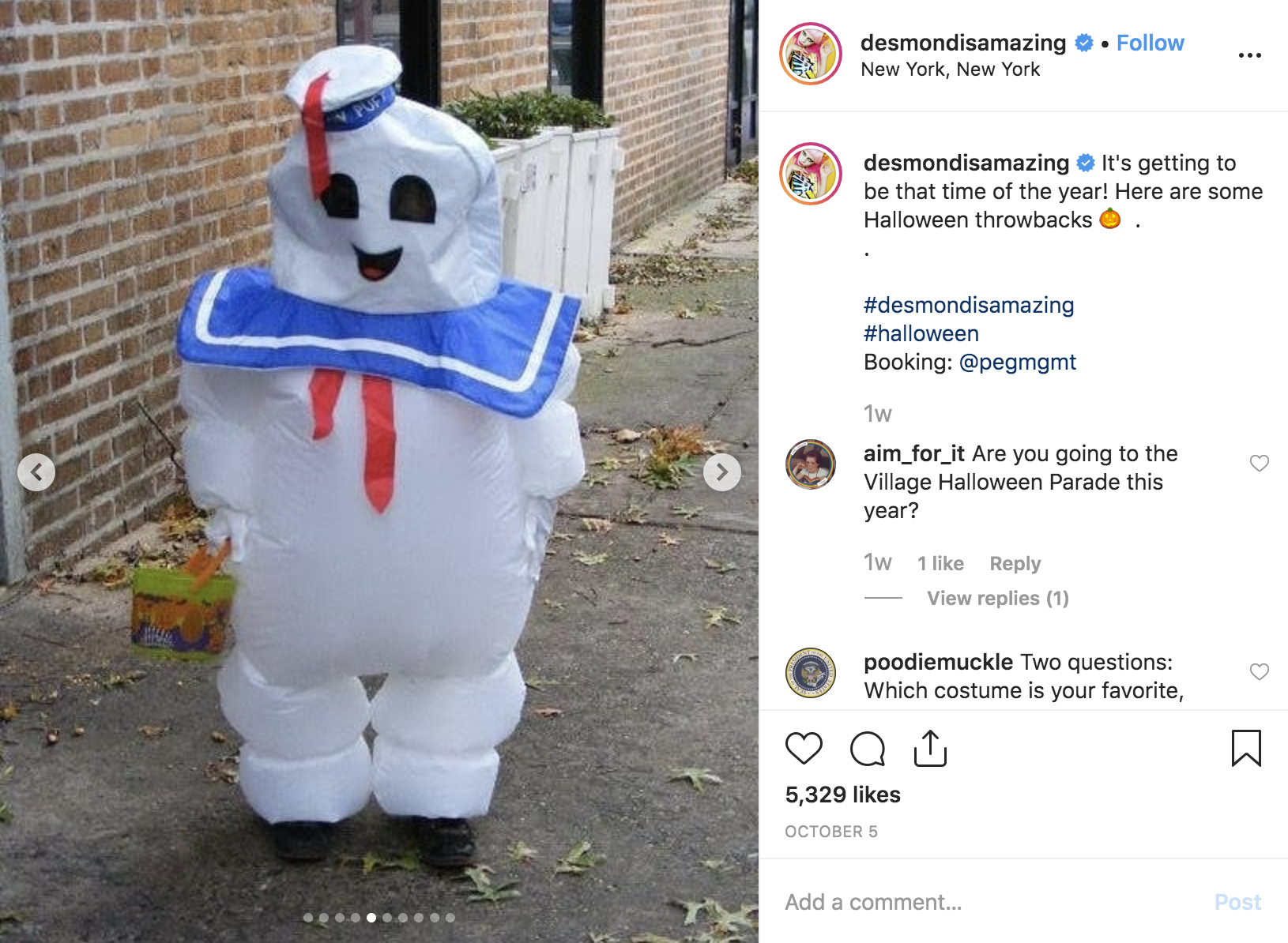Image resolution: width=1288 pixels, height=943 pixels.
Task: View the 5,329 likes list
Action: [842, 795]
